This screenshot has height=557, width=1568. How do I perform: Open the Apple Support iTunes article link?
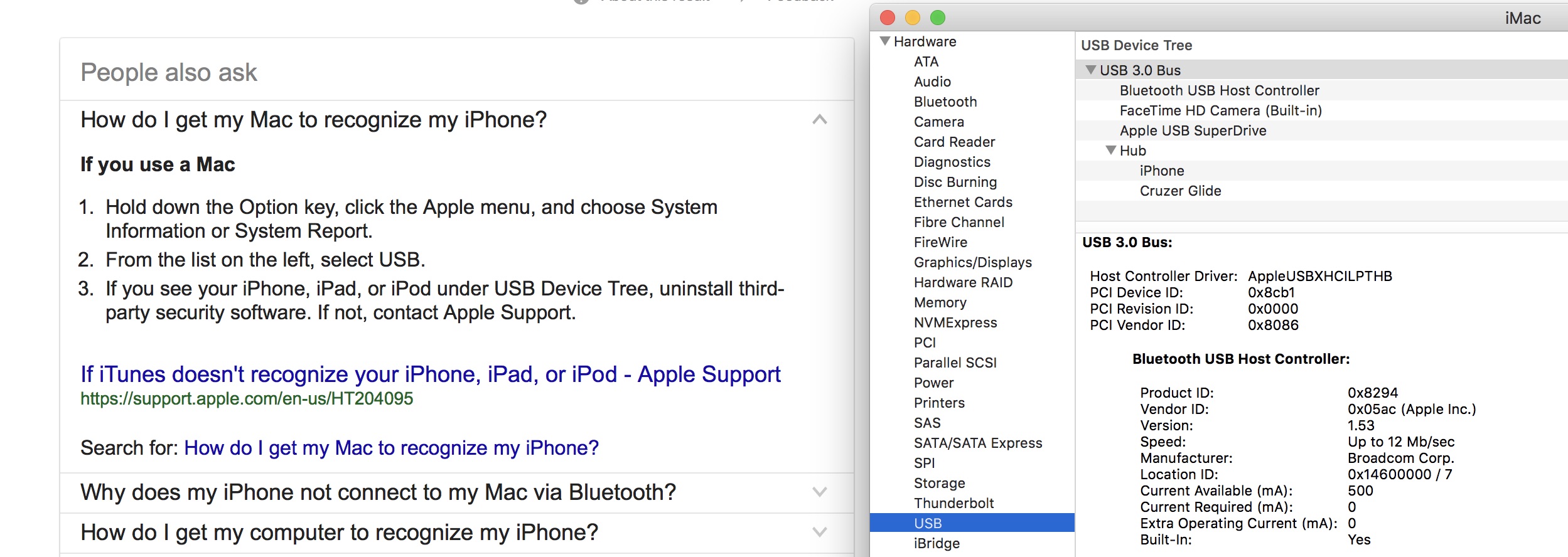(431, 374)
